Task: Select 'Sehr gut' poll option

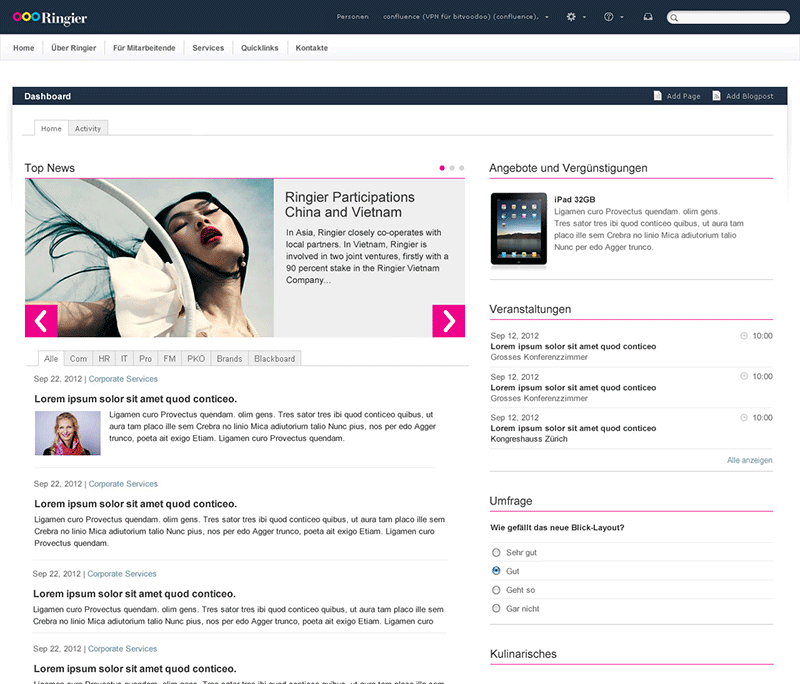Action: pyautogui.click(x=496, y=552)
